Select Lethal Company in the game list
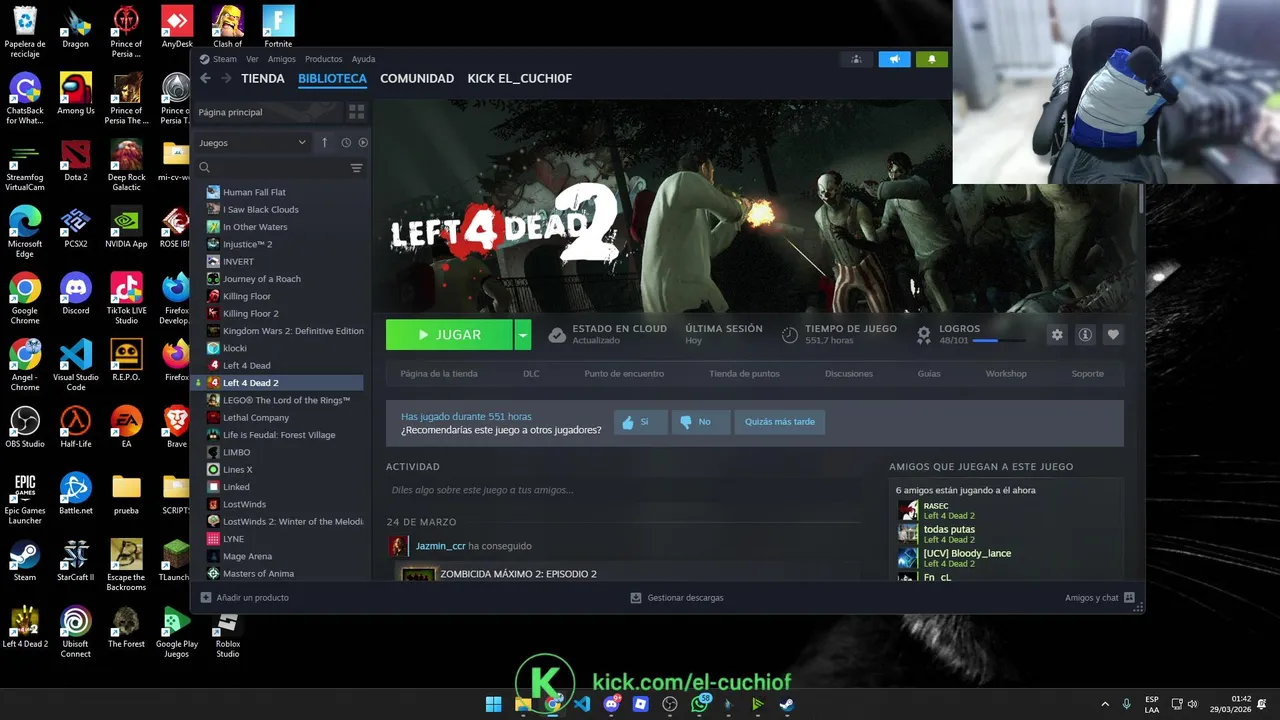 [256, 417]
